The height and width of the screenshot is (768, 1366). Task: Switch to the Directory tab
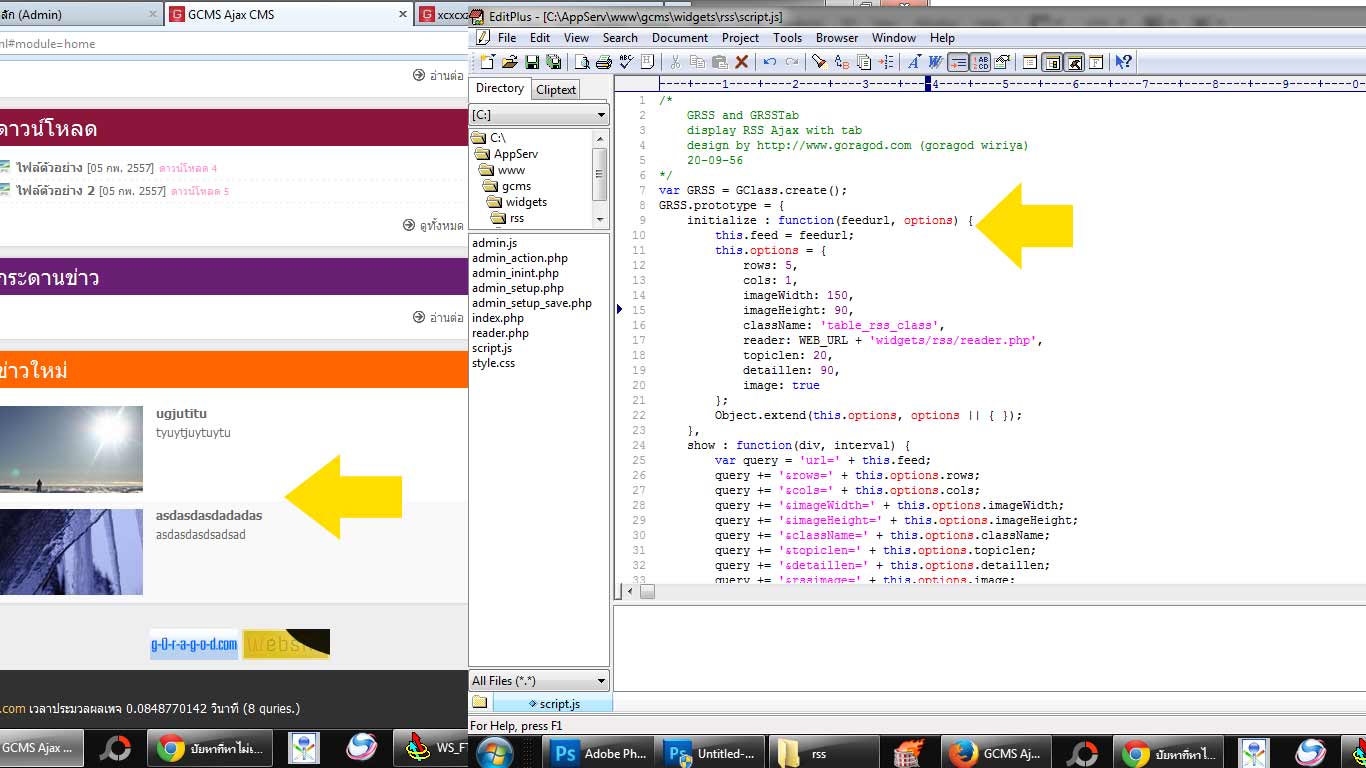pyautogui.click(x=500, y=88)
